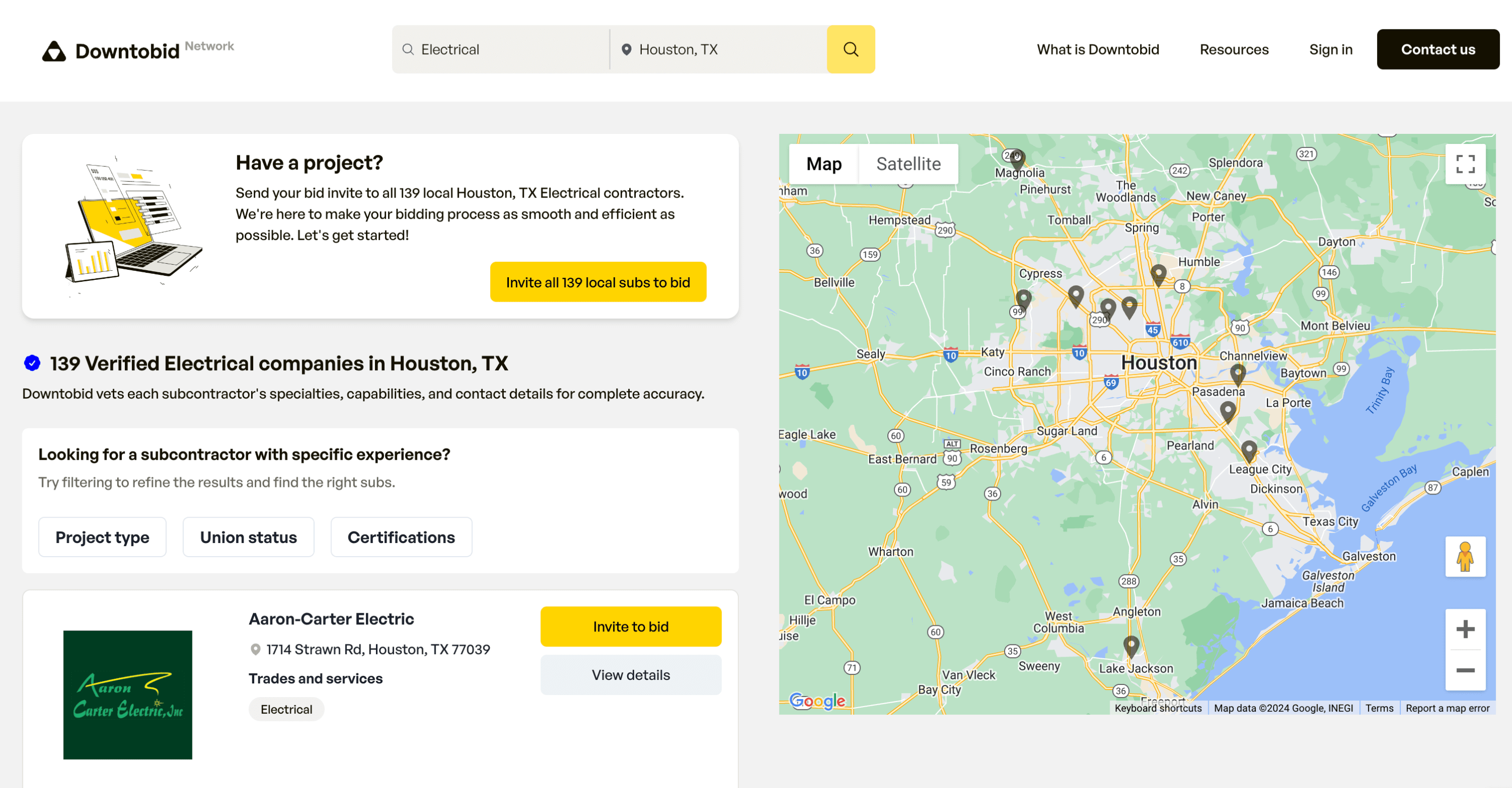1512x788 pixels.
Task: Click Invite all 139 local subs to bid
Action: point(598,282)
